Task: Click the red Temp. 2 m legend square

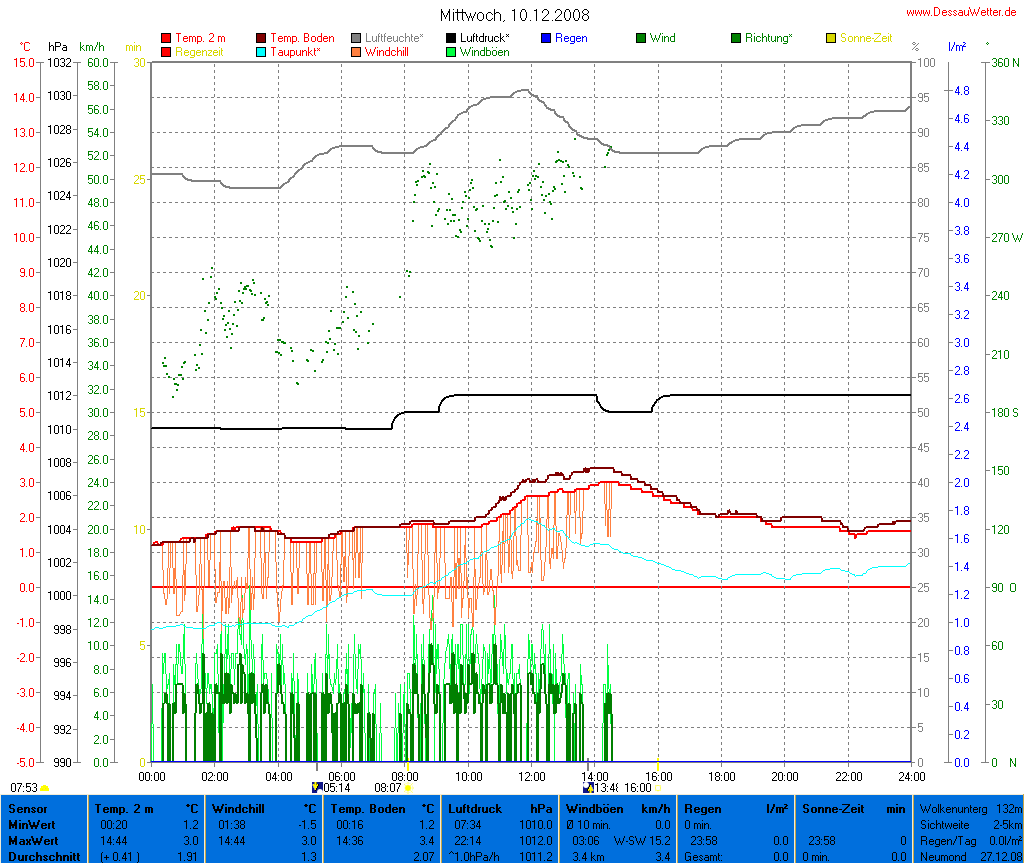Action: click(166, 39)
